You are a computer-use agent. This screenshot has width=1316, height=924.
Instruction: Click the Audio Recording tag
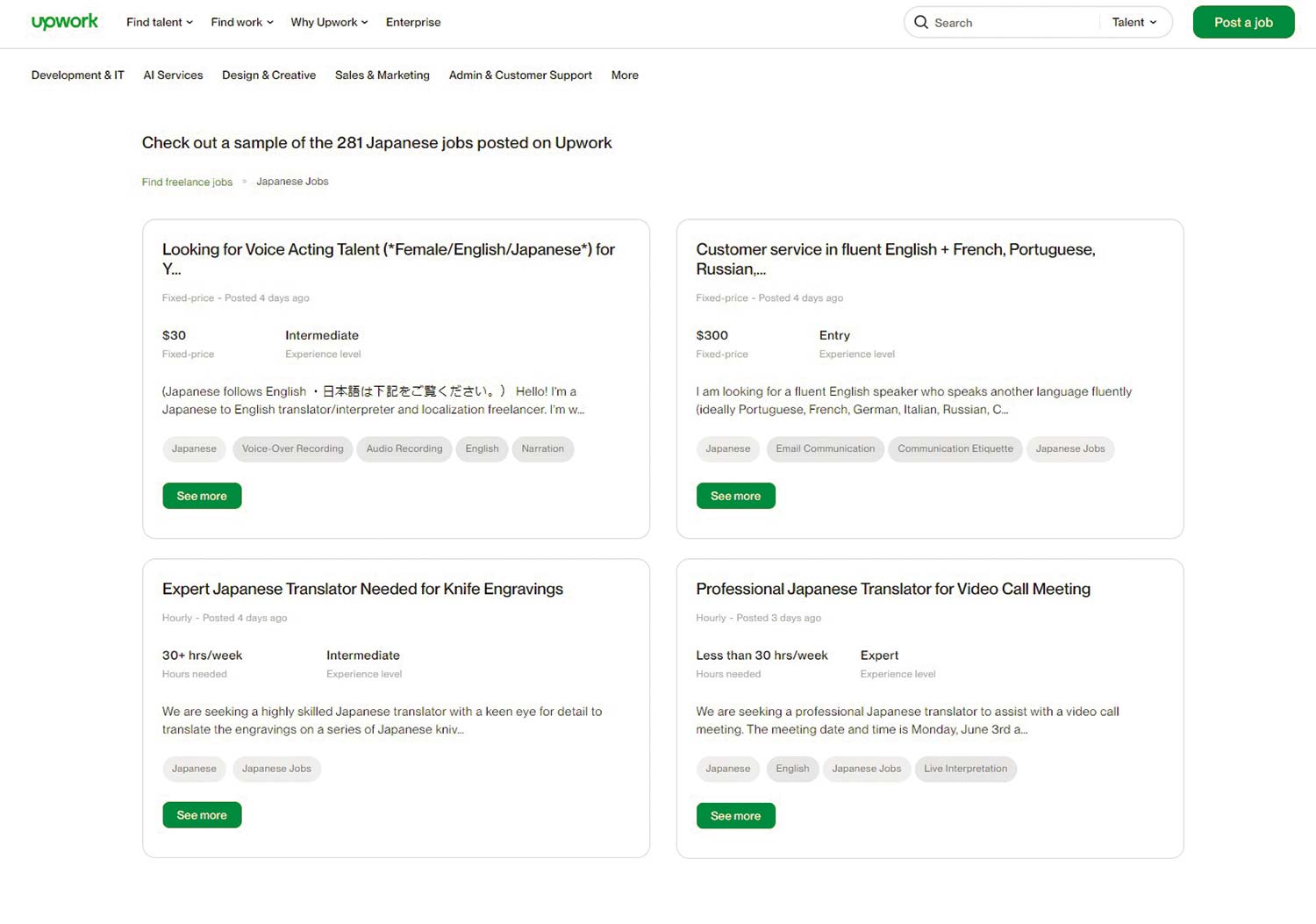point(404,448)
